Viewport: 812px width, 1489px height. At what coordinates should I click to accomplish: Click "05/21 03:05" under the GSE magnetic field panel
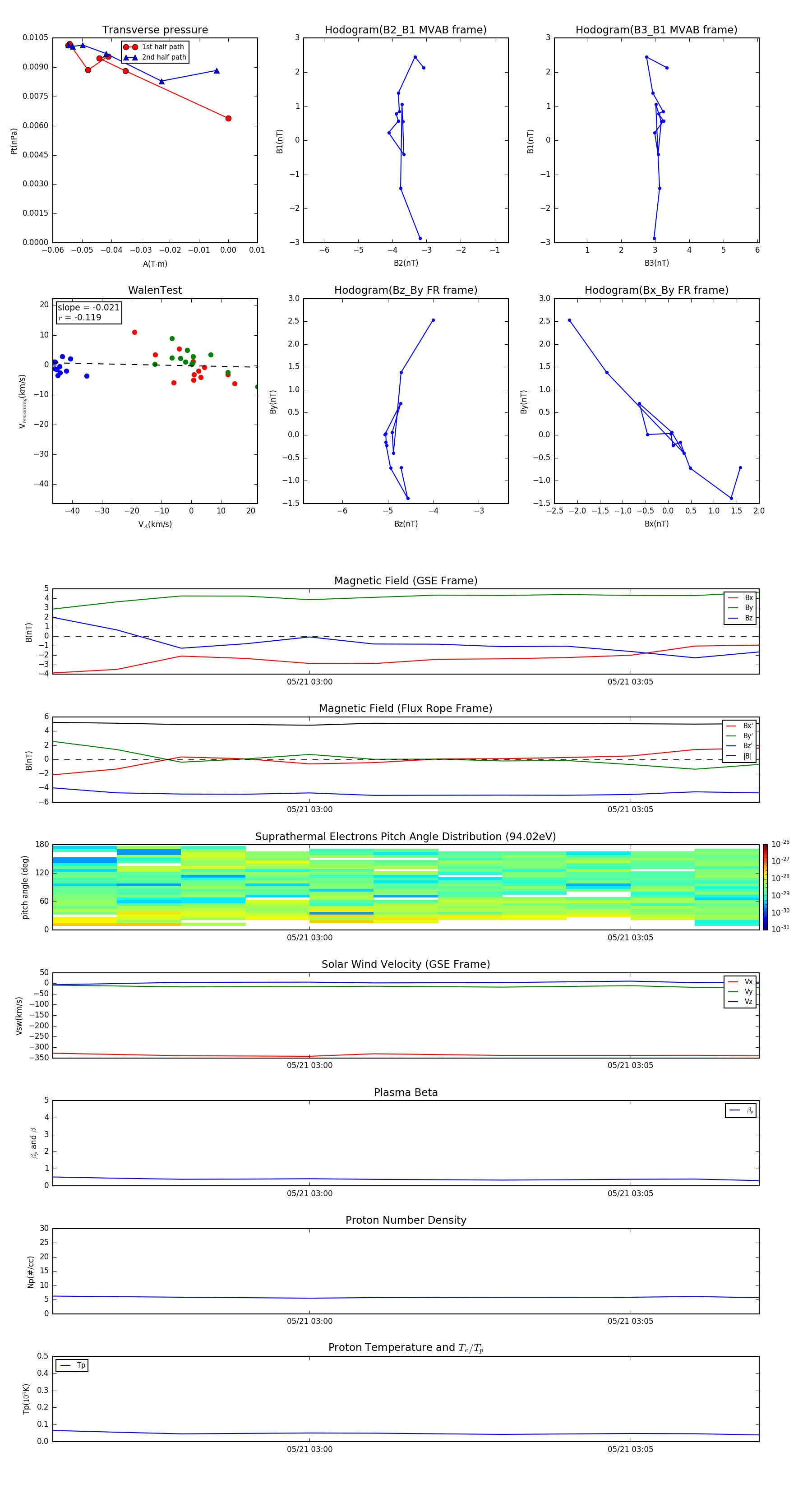click(630, 682)
